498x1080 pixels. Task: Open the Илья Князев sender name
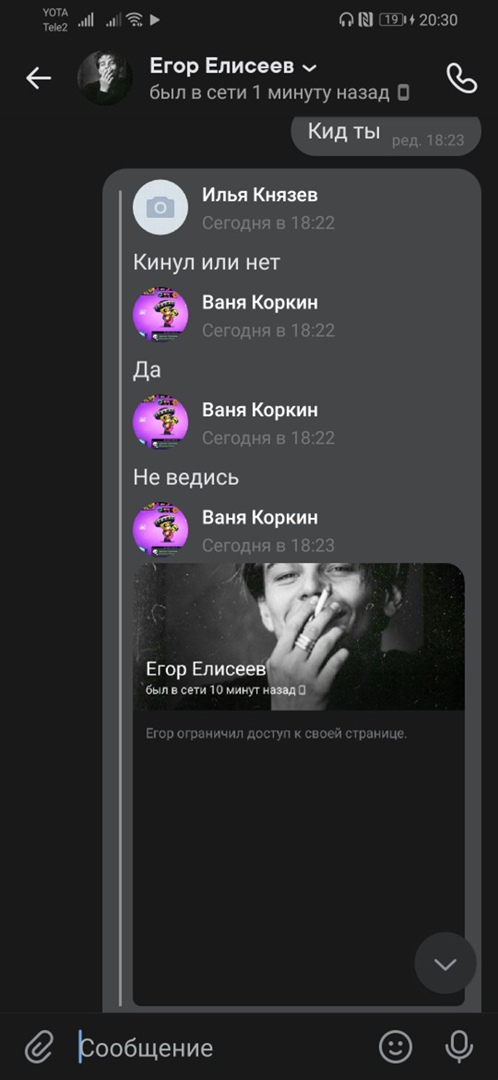point(260,195)
